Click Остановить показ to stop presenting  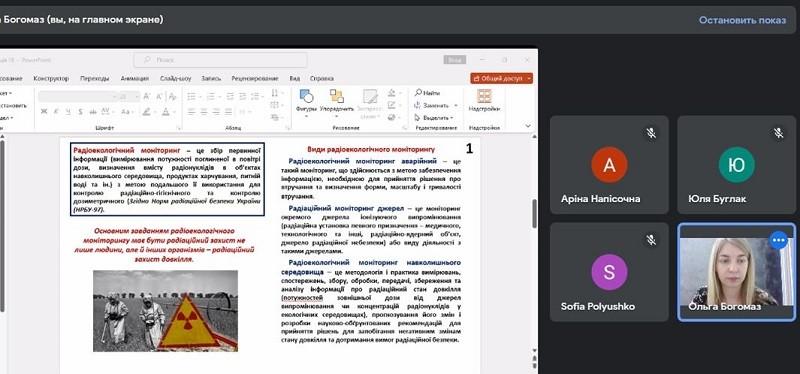pos(742,20)
